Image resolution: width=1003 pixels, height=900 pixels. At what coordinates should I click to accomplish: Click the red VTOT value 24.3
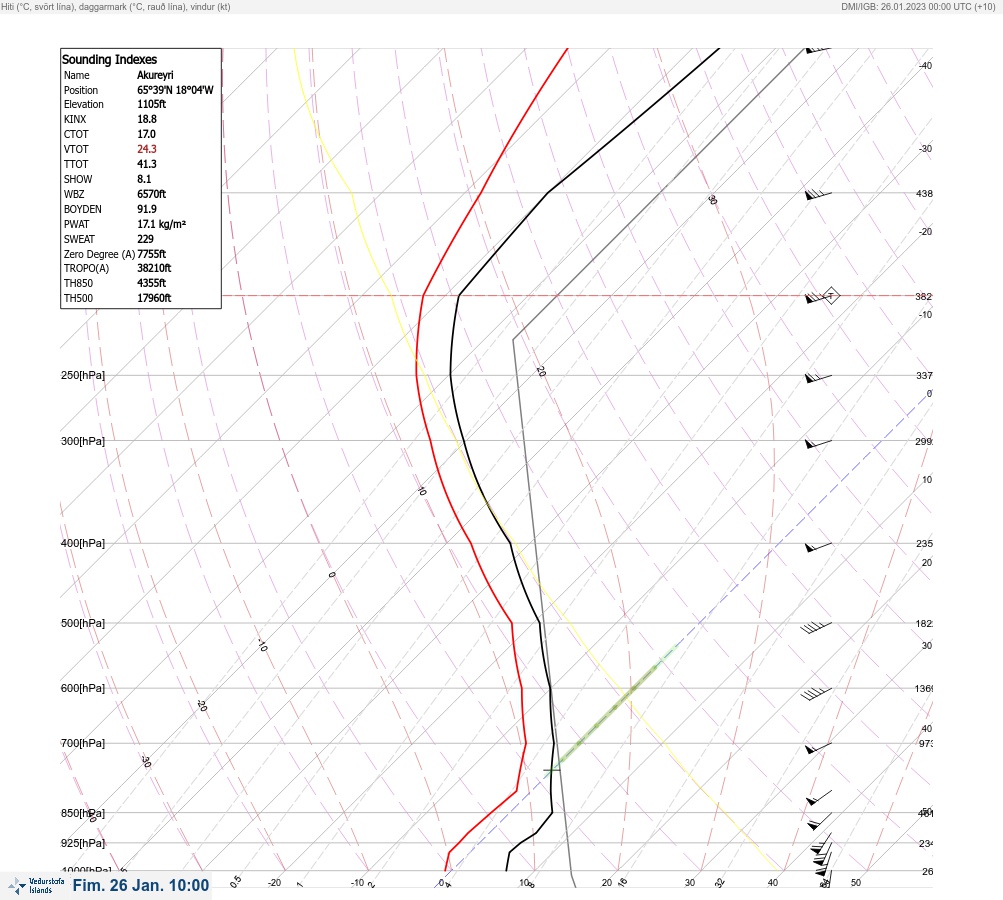pos(147,149)
